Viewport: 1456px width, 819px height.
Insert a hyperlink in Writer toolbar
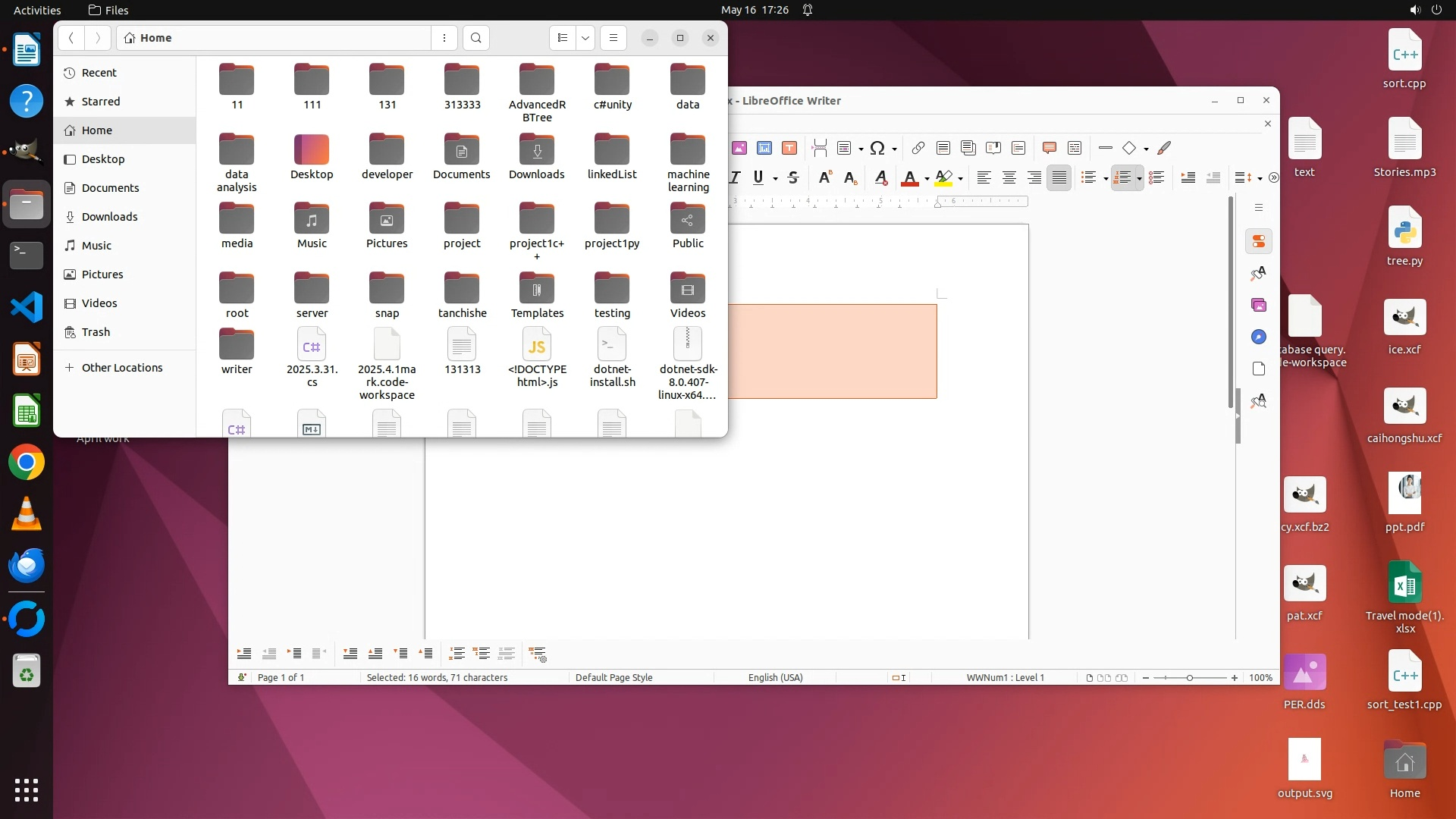(x=918, y=148)
